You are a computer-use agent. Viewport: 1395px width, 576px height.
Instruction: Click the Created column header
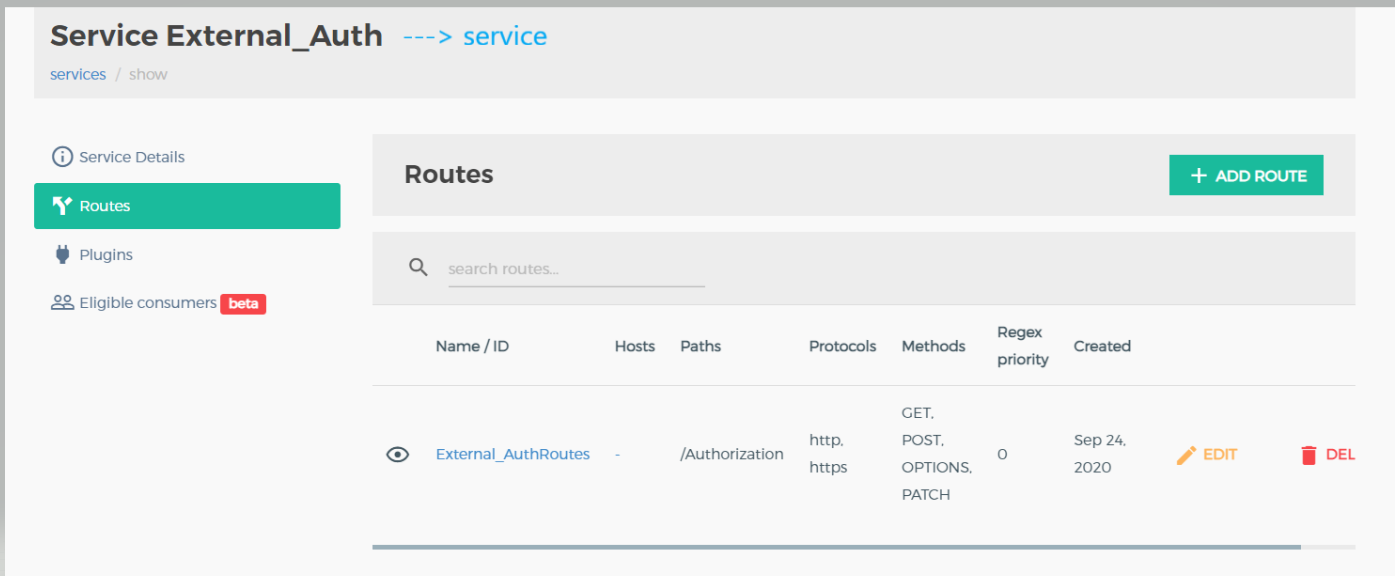[x=1102, y=346]
